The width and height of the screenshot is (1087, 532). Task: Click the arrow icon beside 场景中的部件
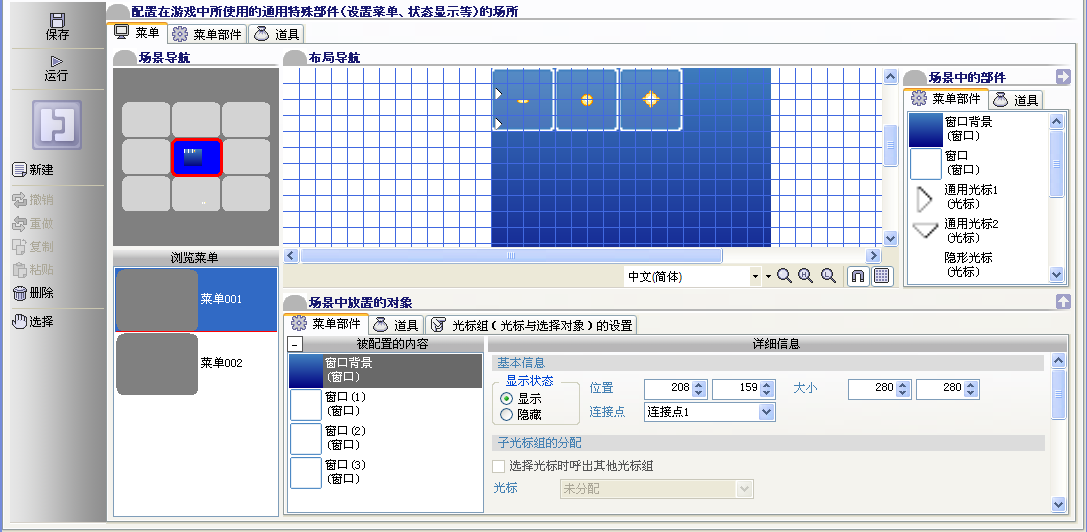1063,77
